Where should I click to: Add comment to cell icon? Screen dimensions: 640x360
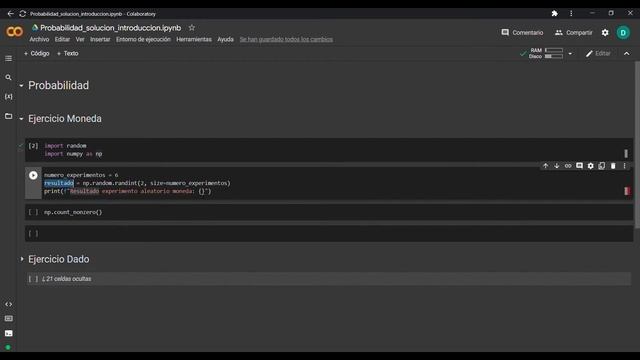(x=579, y=166)
